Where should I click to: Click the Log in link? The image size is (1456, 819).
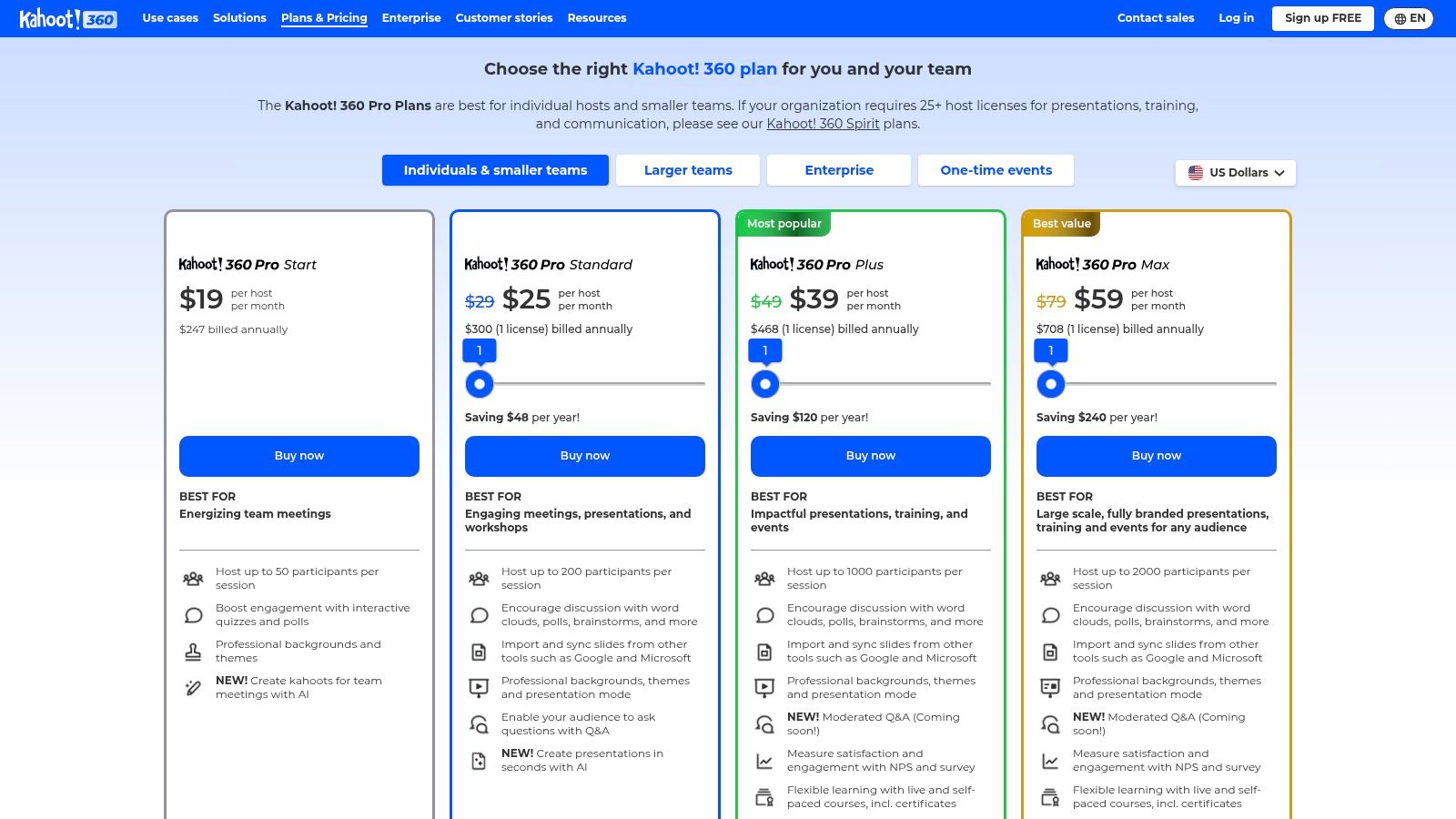[x=1236, y=18]
